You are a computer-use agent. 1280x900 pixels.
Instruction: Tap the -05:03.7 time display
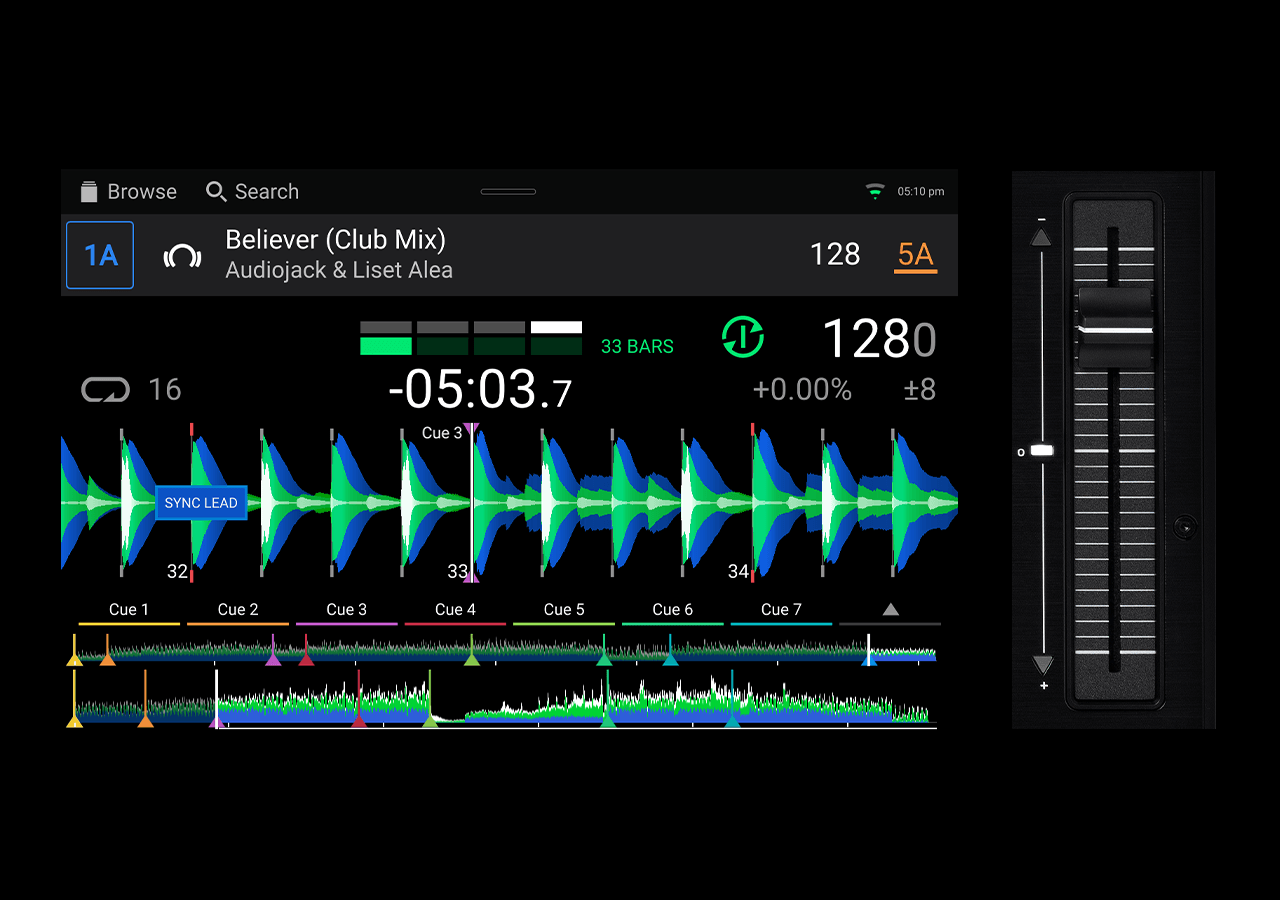[480, 390]
